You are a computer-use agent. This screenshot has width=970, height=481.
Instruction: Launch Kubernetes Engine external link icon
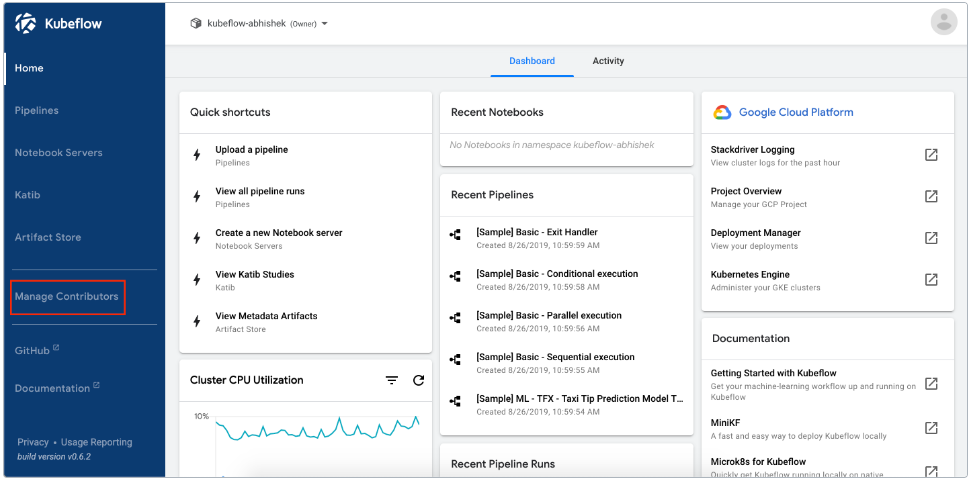930,280
